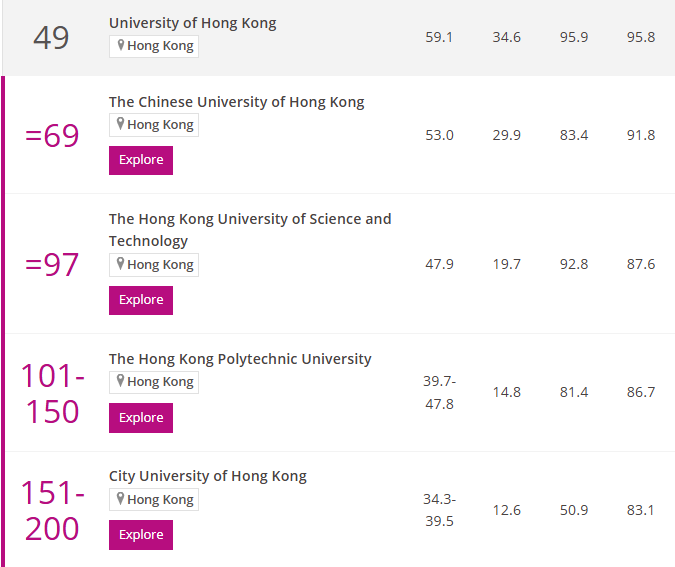
Task: Click location pin icon under University of Hong Kong
Action: 121,45
